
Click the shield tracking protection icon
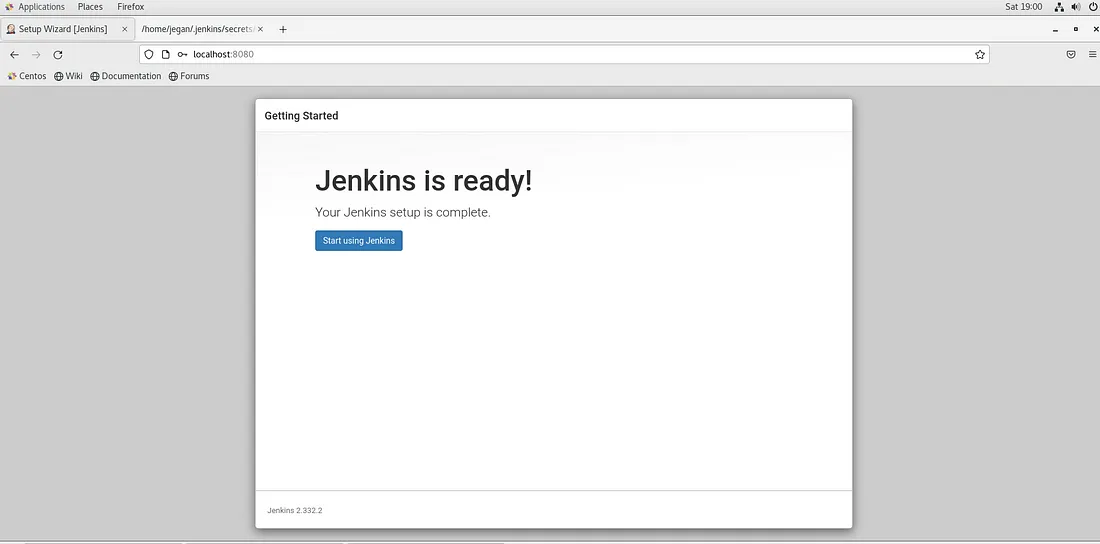pos(149,55)
